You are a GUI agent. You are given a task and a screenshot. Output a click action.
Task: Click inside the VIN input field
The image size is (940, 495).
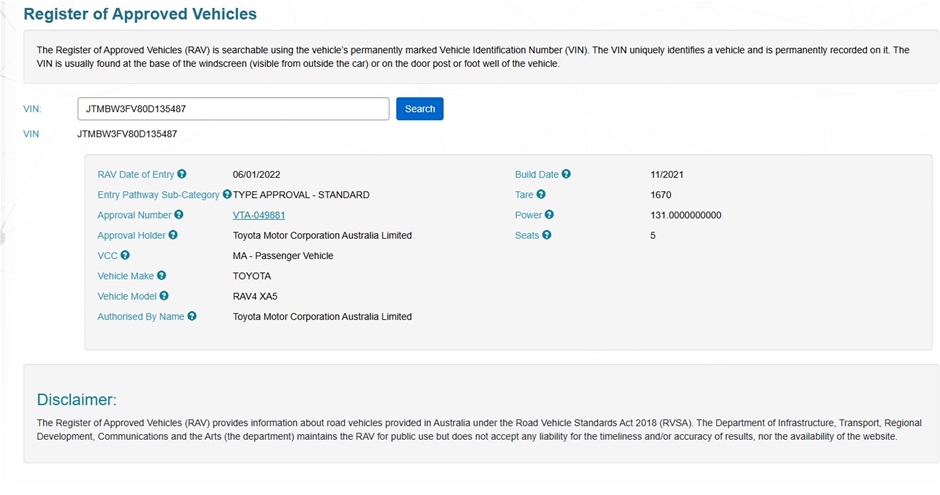point(232,109)
